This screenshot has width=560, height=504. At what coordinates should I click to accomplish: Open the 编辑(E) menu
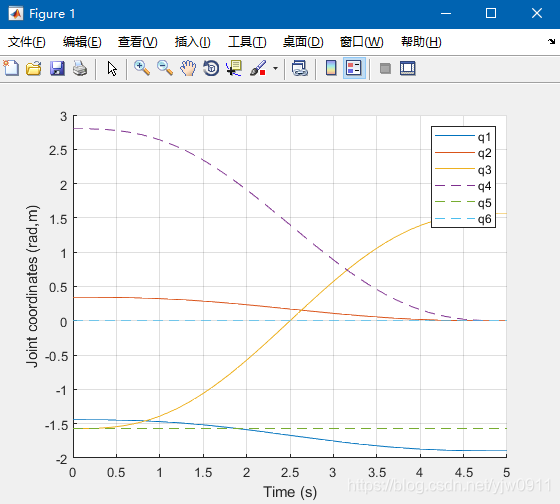tap(82, 42)
